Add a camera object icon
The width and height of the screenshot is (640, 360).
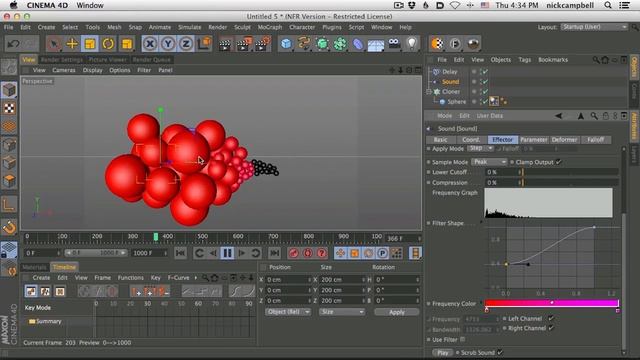tap(394, 44)
